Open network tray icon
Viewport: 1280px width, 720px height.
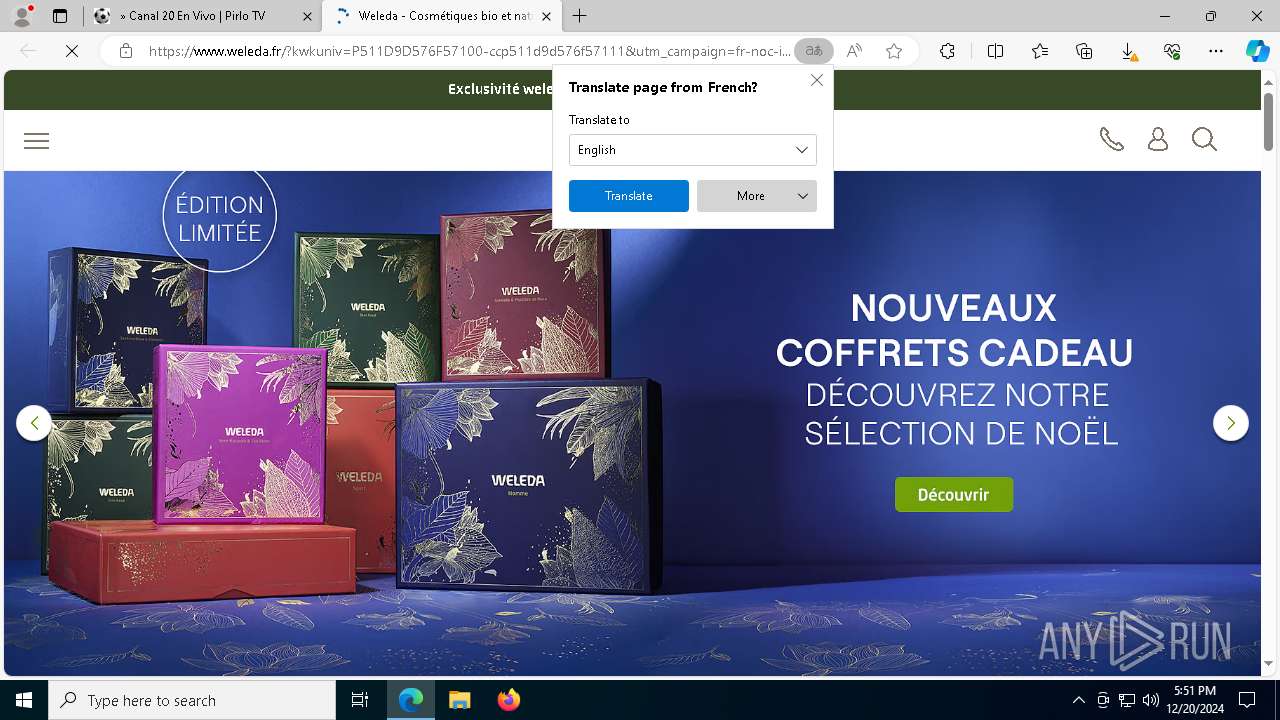click(1127, 700)
